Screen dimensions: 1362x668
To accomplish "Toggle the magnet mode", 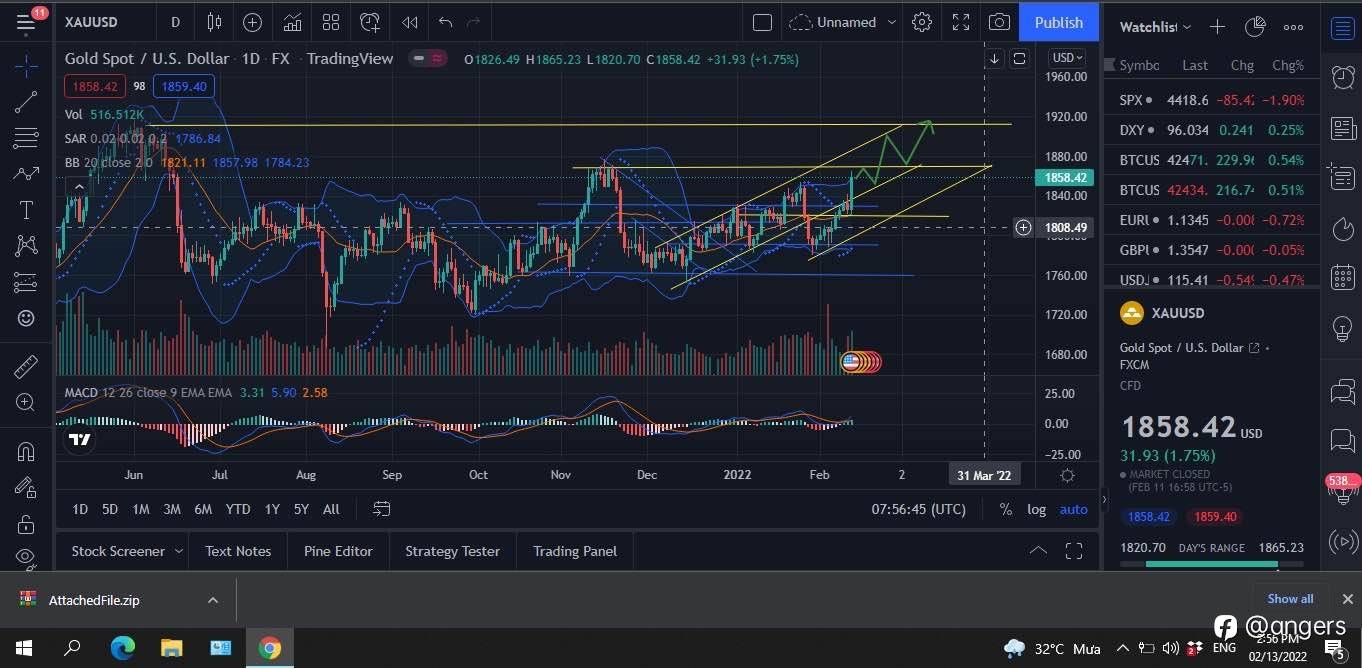I will click(26, 451).
